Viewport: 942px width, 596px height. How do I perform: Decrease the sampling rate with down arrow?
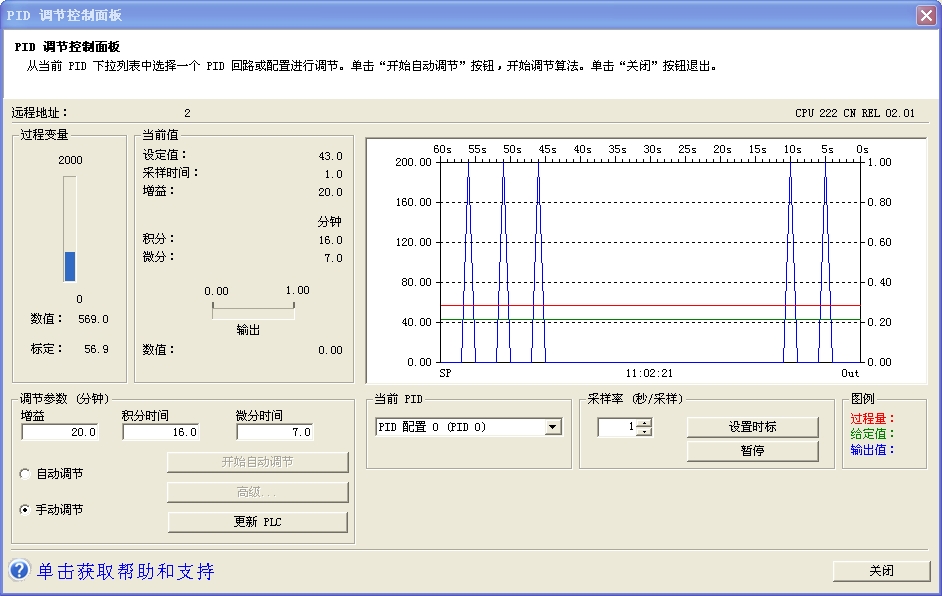coord(644,431)
